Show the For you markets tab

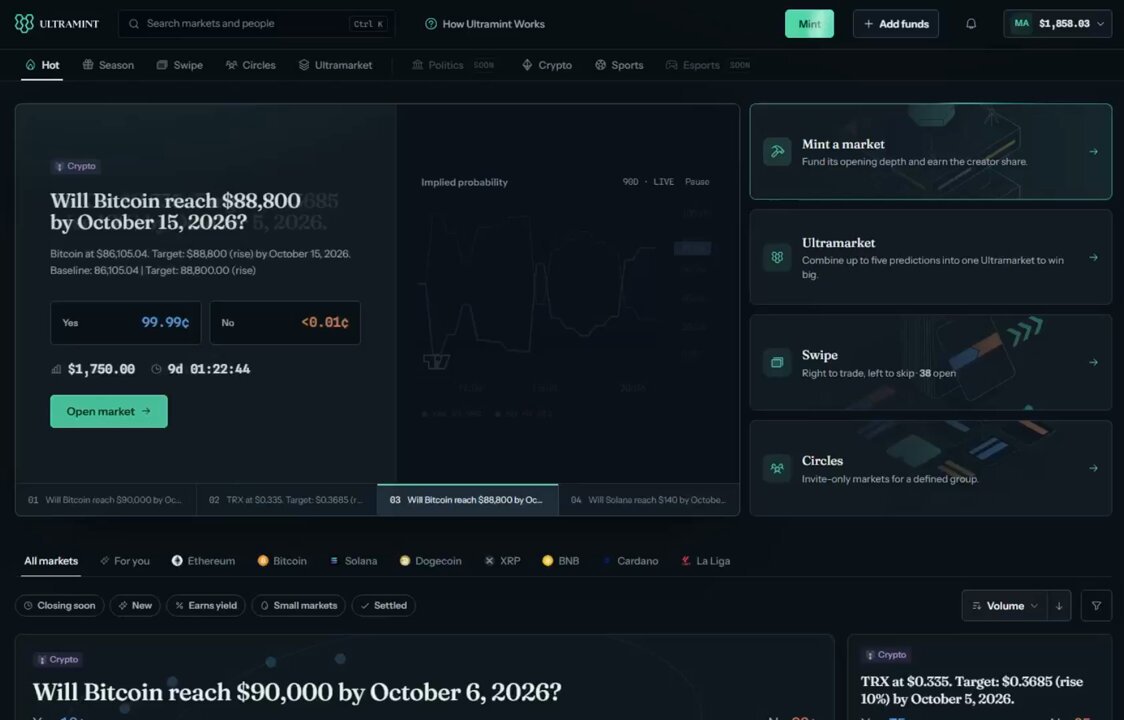point(125,561)
